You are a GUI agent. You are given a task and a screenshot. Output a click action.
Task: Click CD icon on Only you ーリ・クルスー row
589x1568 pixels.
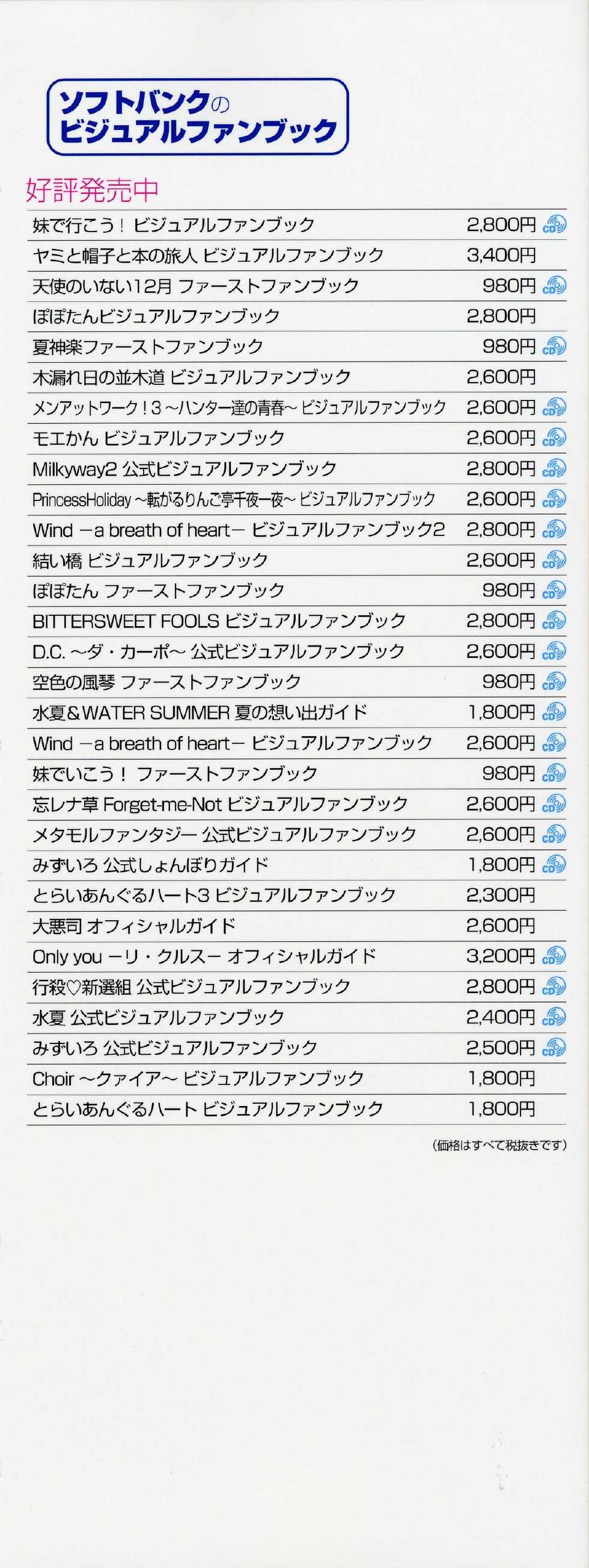click(x=554, y=956)
